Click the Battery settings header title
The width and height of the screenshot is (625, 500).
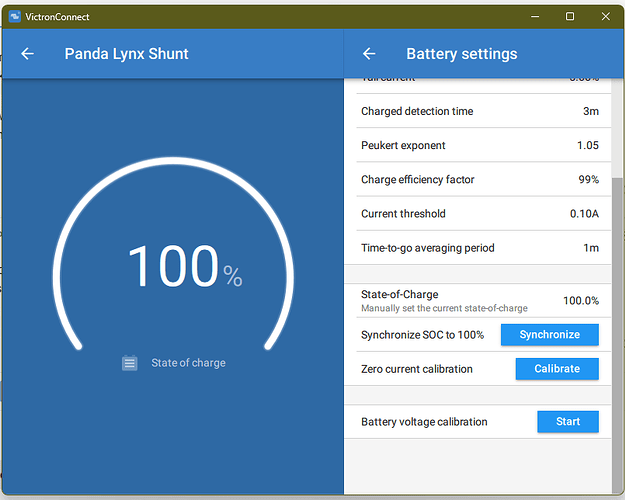tap(461, 54)
